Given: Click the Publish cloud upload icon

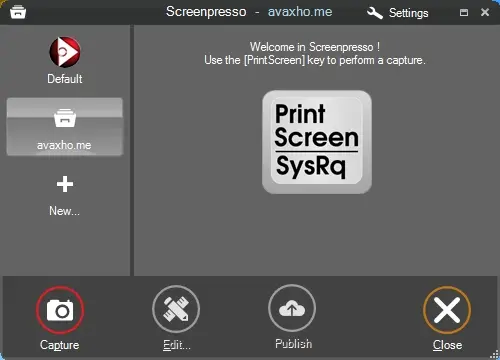Looking at the screenshot, I should point(292,309).
